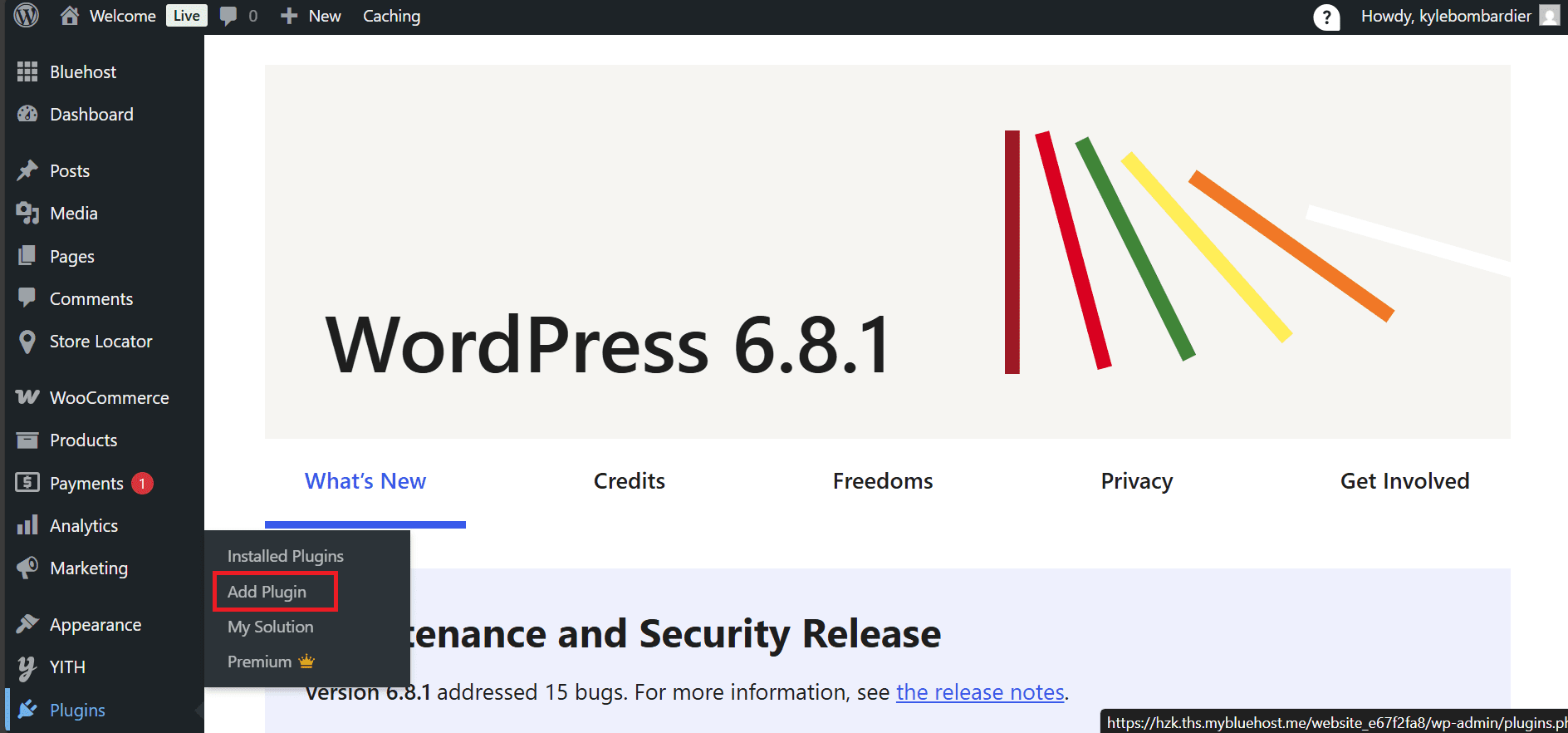The height and width of the screenshot is (733, 1568).
Task: Click the Media icon in sidebar
Action: click(x=27, y=213)
